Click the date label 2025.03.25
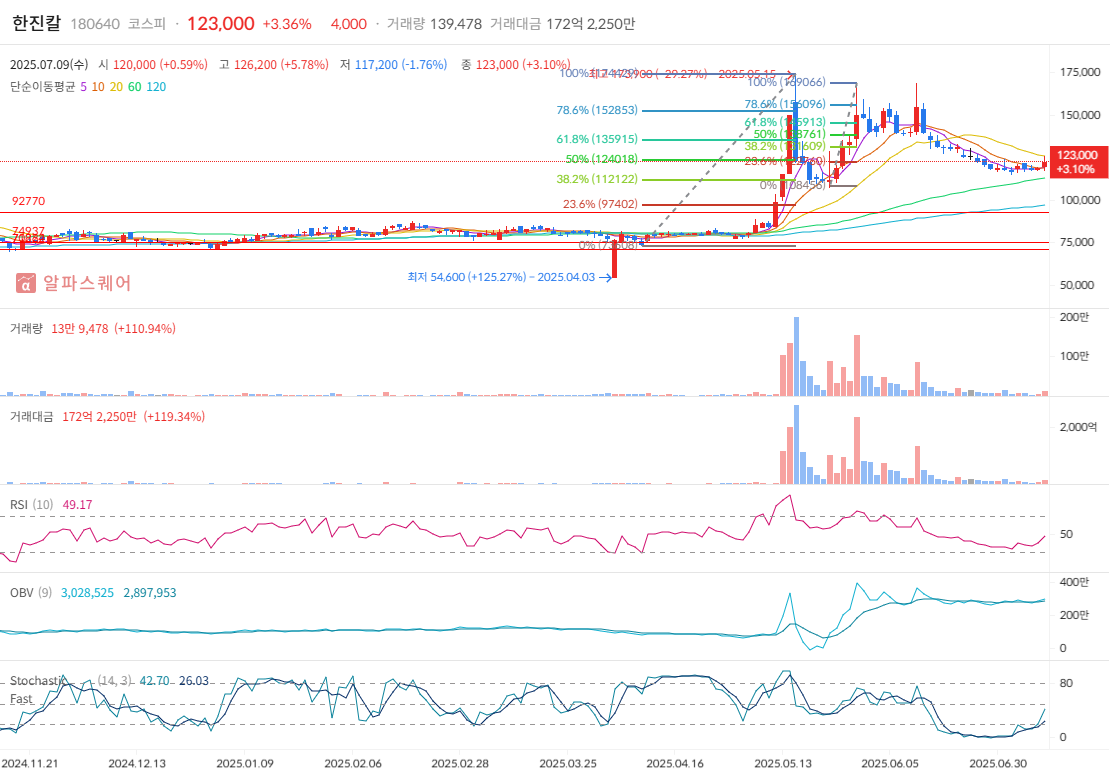The height and width of the screenshot is (778, 1110). tap(568, 764)
